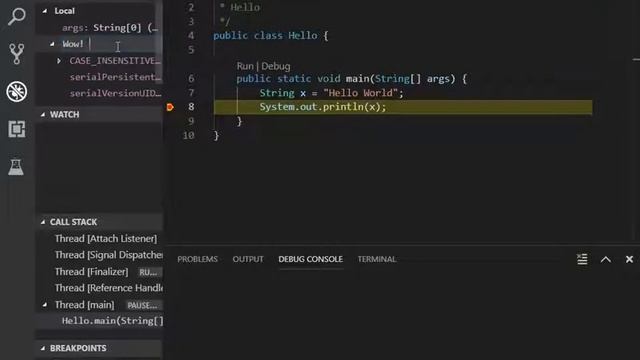The width and height of the screenshot is (640, 360).
Task: Click the breakpoint marker on line 8
Action: pyautogui.click(x=170, y=107)
